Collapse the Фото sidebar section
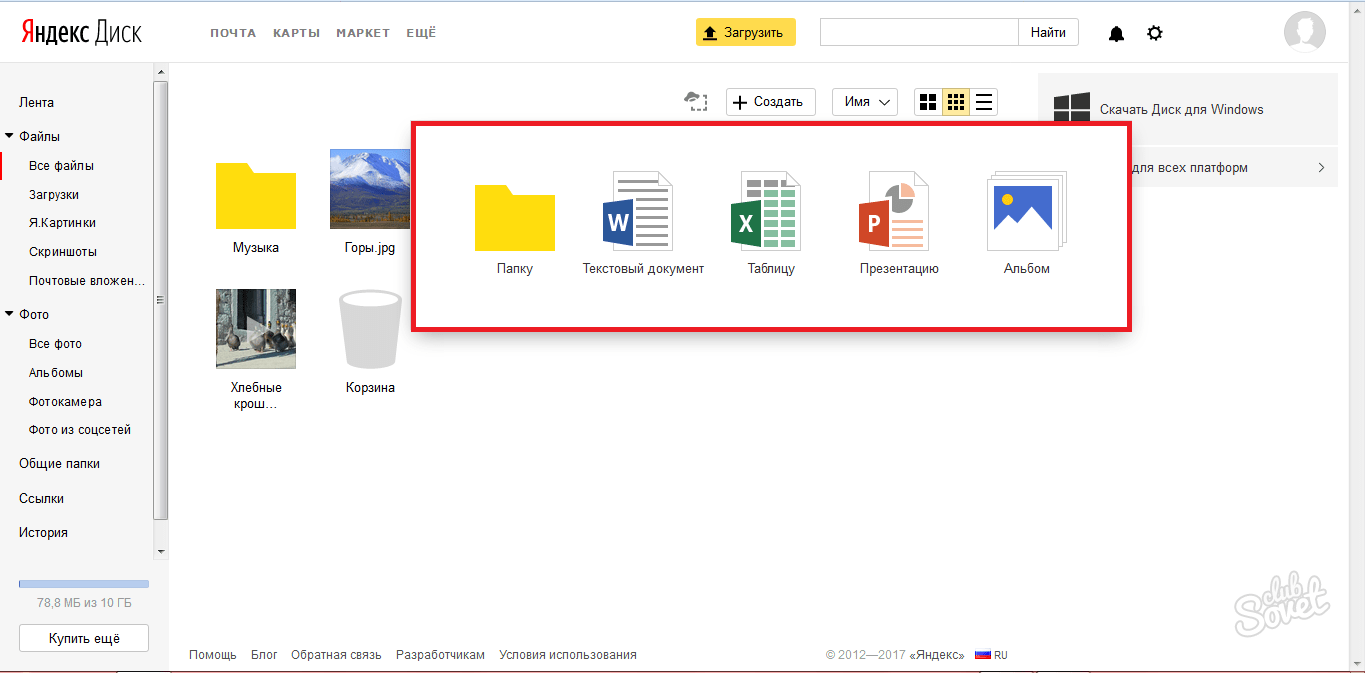 [x=10, y=314]
